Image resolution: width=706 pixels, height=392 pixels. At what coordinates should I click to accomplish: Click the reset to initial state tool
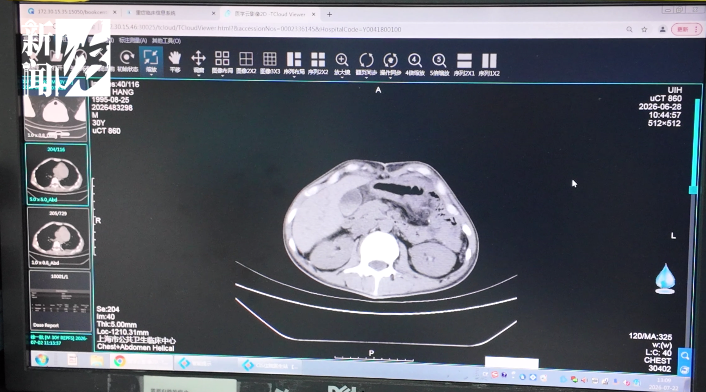tap(127, 61)
